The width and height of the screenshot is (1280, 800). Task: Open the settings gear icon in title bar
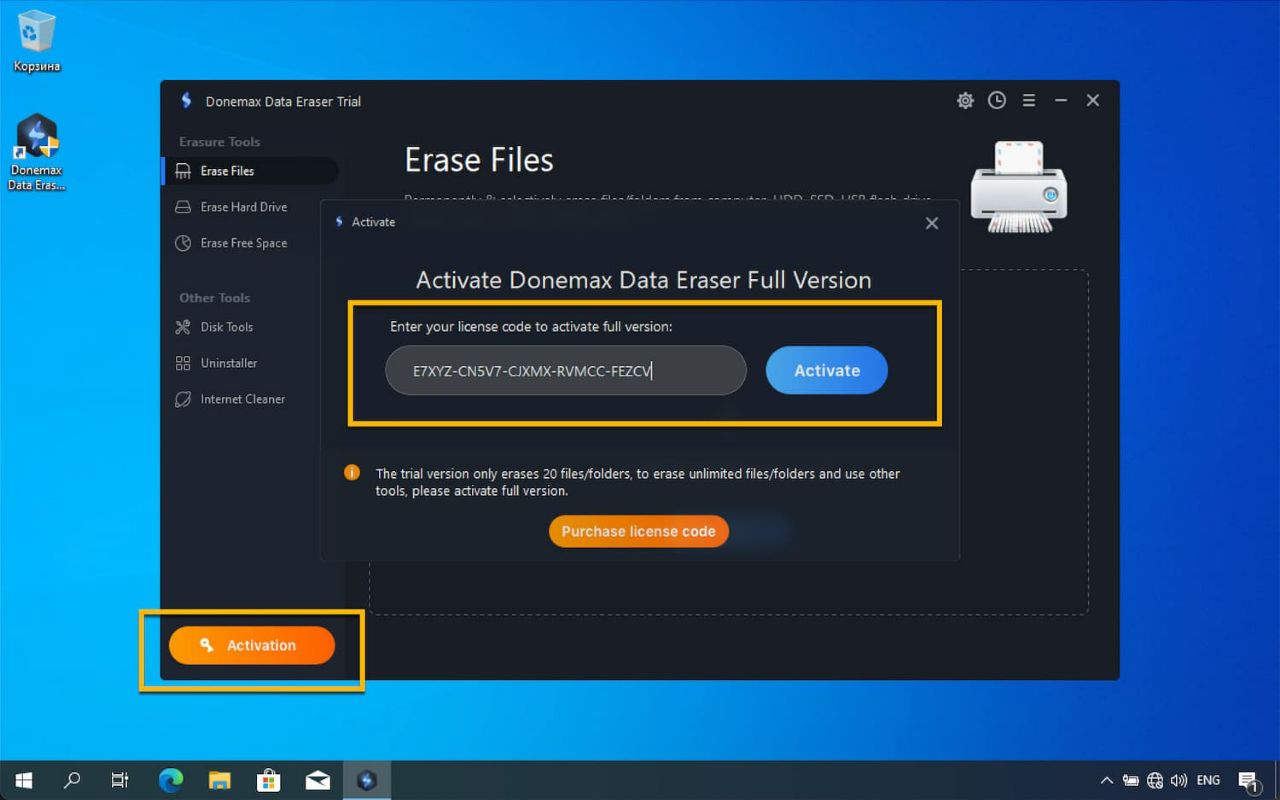(965, 100)
